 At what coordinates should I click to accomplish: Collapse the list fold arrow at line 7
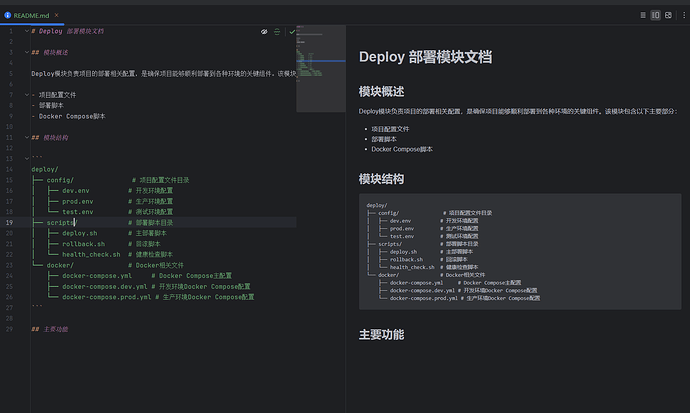click(26, 95)
